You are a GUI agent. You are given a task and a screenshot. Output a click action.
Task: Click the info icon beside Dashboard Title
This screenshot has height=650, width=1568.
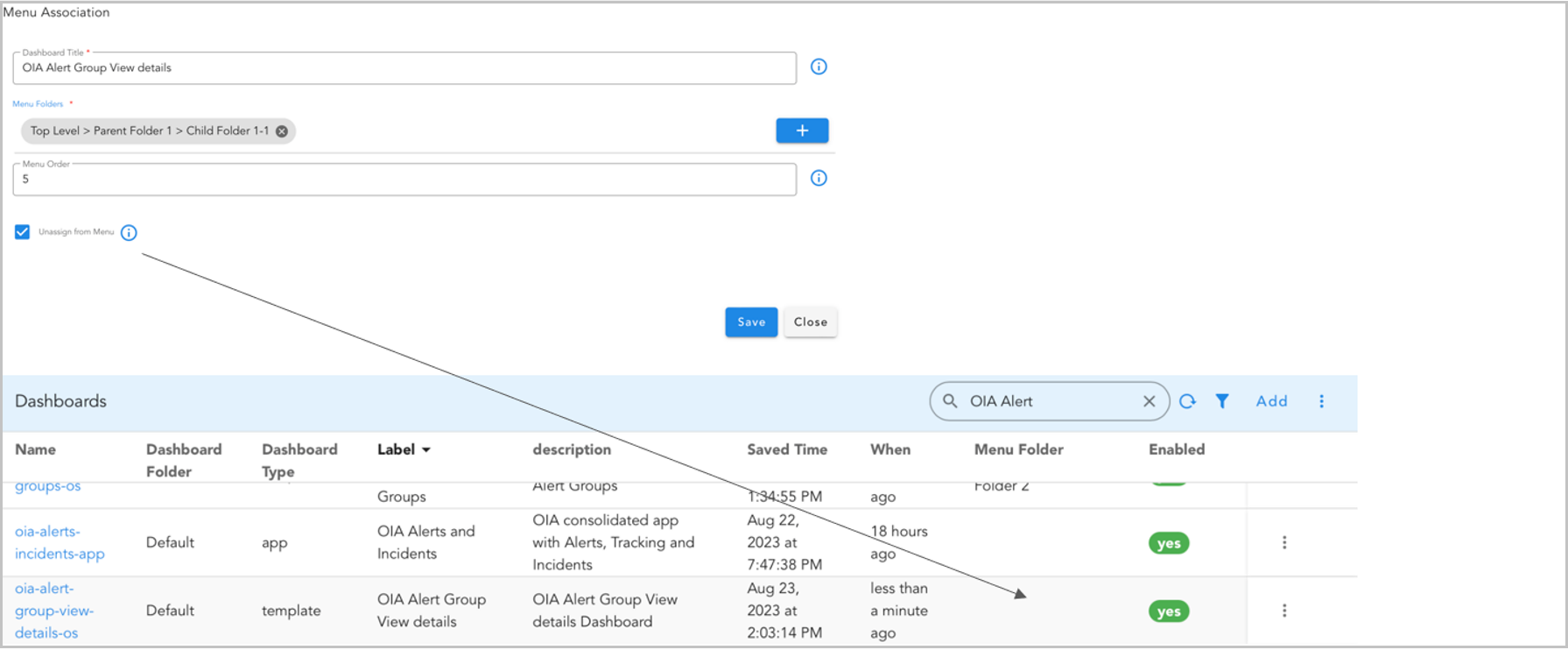[x=819, y=67]
